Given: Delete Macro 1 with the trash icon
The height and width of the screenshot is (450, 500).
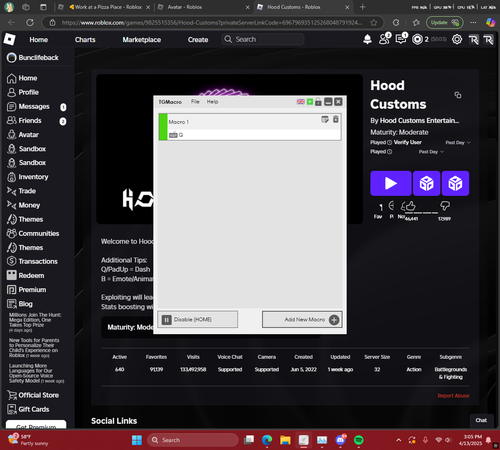Looking at the screenshot, I should (336, 119).
